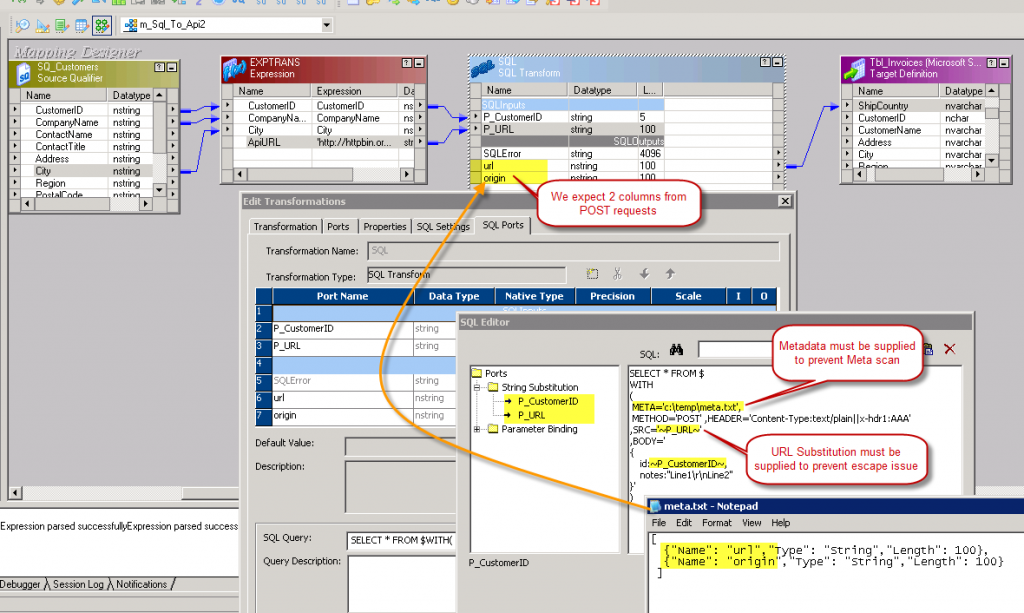This screenshot has height=613, width=1024.
Task: Select the arrow pointer tool in the designer toolbar
Action: click(42, 25)
